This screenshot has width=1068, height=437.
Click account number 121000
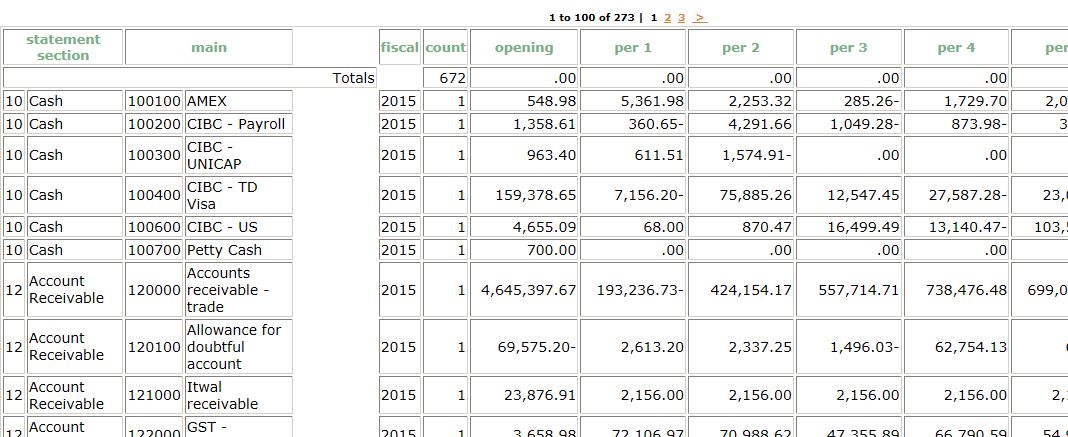[x=155, y=395]
